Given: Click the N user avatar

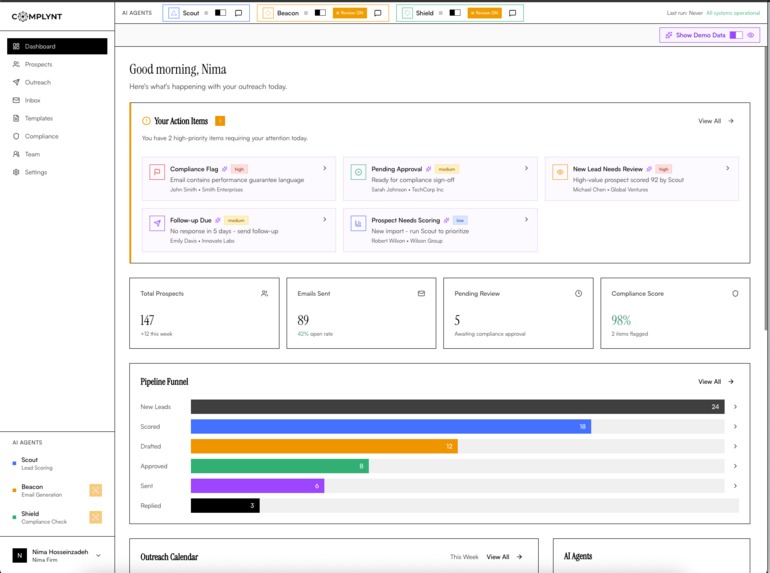Looking at the screenshot, I should coord(20,555).
